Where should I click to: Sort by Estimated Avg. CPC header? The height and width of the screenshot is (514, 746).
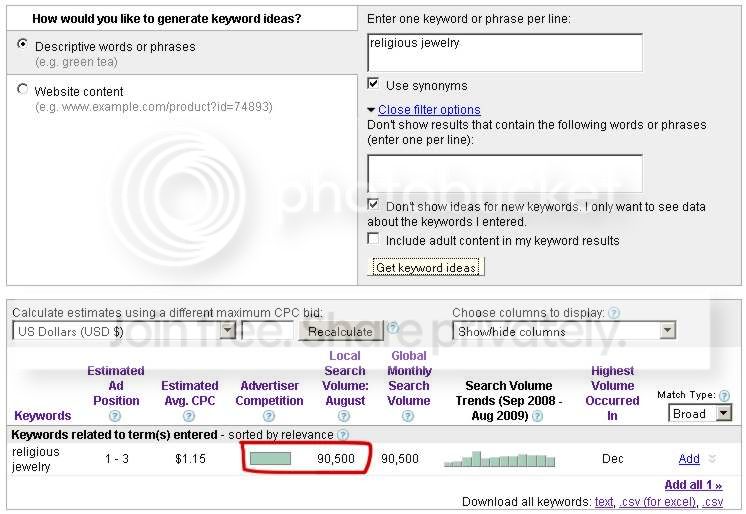190,393
